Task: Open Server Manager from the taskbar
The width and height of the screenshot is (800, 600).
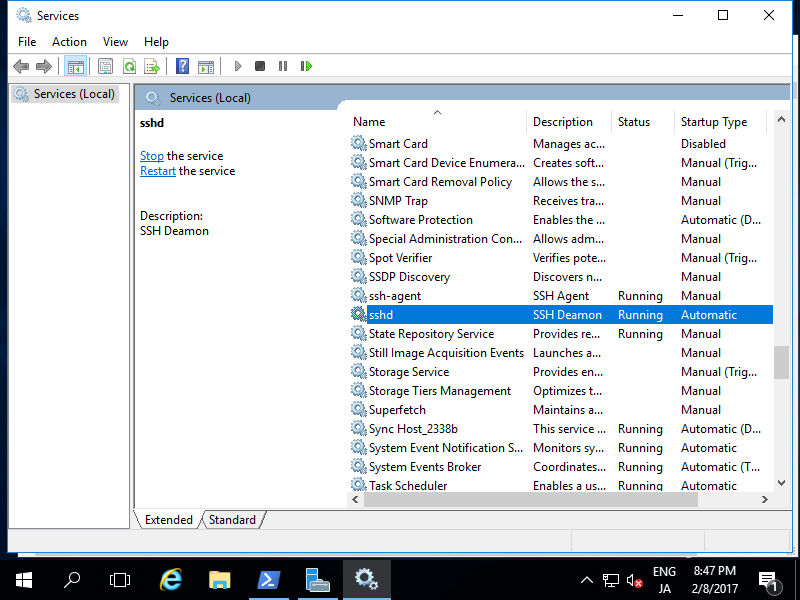Action: click(317, 580)
